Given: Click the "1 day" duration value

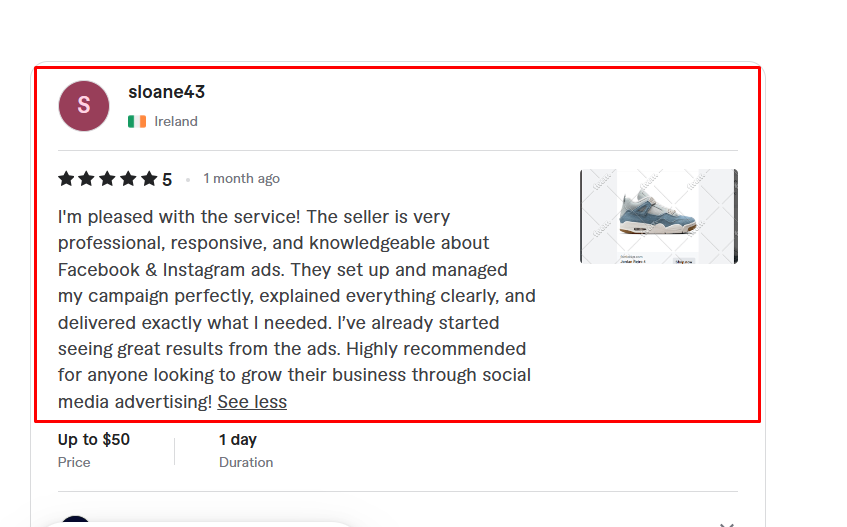Looking at the screenshot, I should pos(238,439).
